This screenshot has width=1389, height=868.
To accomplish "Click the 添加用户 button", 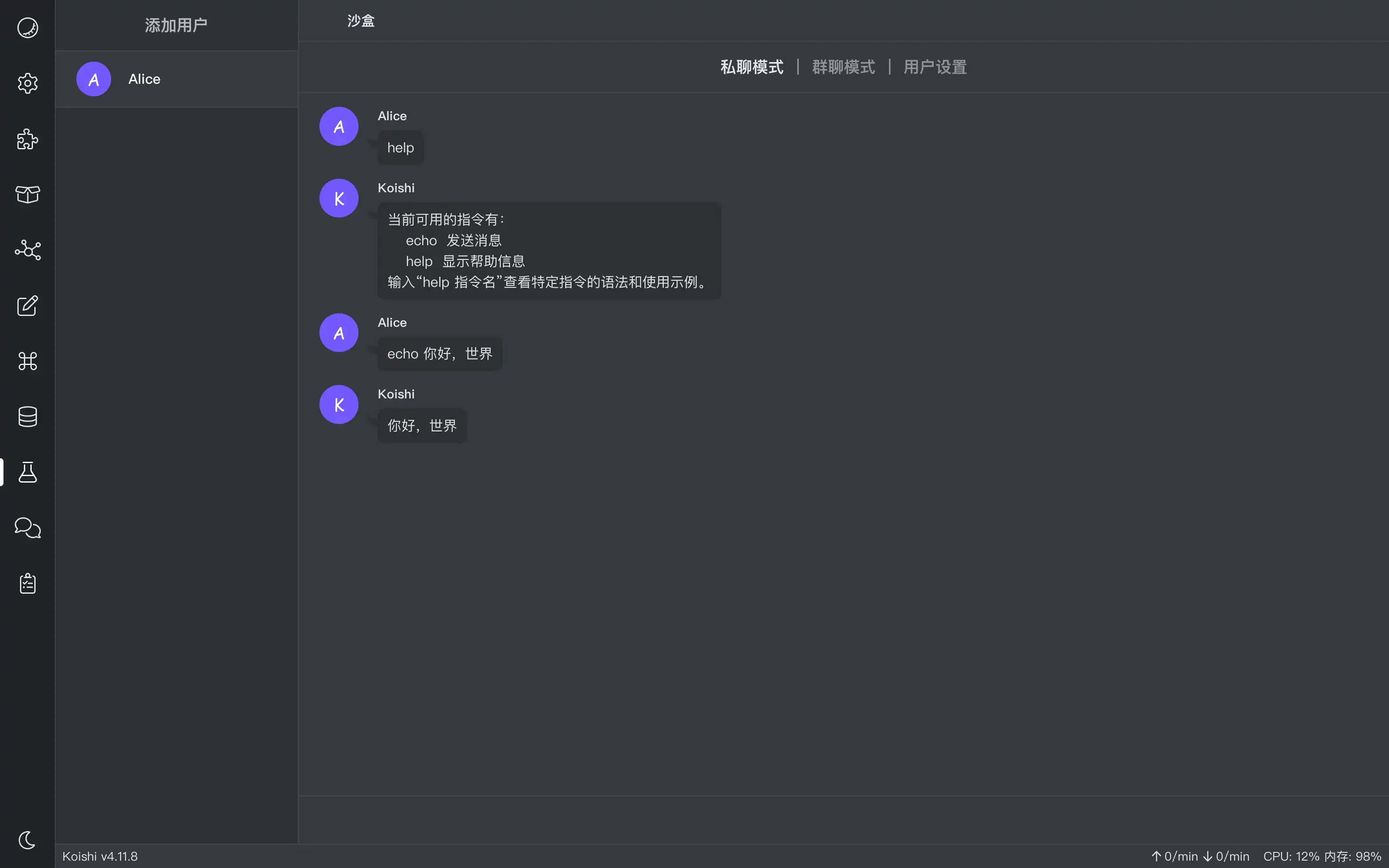I will [x=176, y=25].
